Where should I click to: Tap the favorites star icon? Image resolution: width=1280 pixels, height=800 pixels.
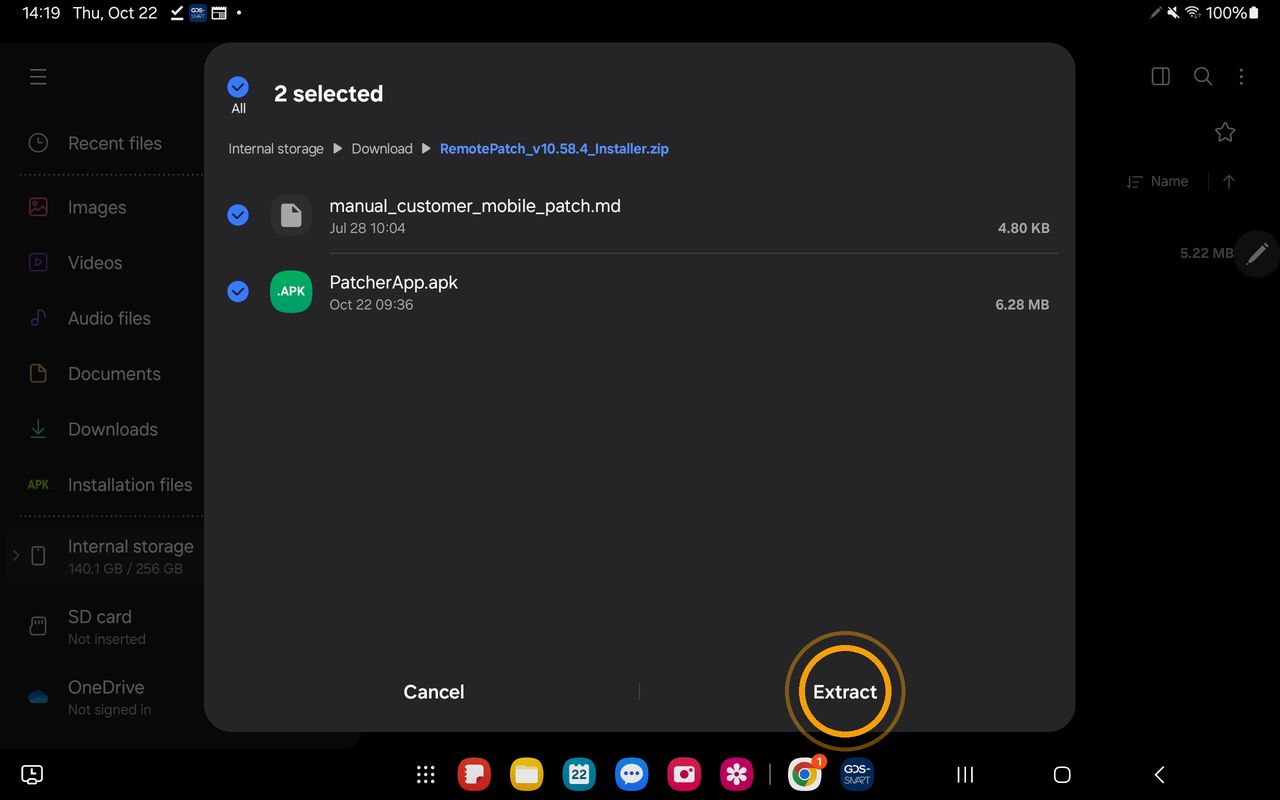[1225, 132]
